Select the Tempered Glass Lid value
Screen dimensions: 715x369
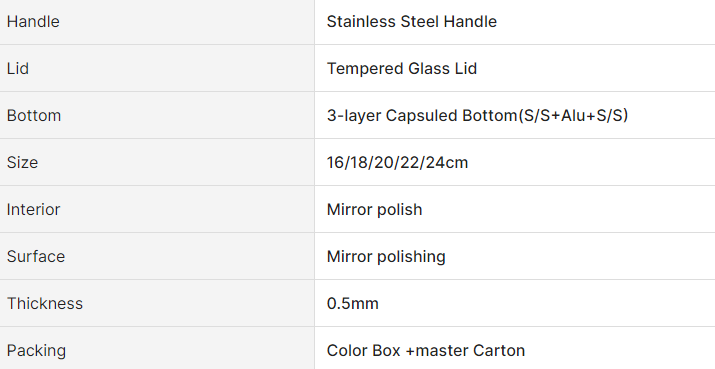point(402,68)
